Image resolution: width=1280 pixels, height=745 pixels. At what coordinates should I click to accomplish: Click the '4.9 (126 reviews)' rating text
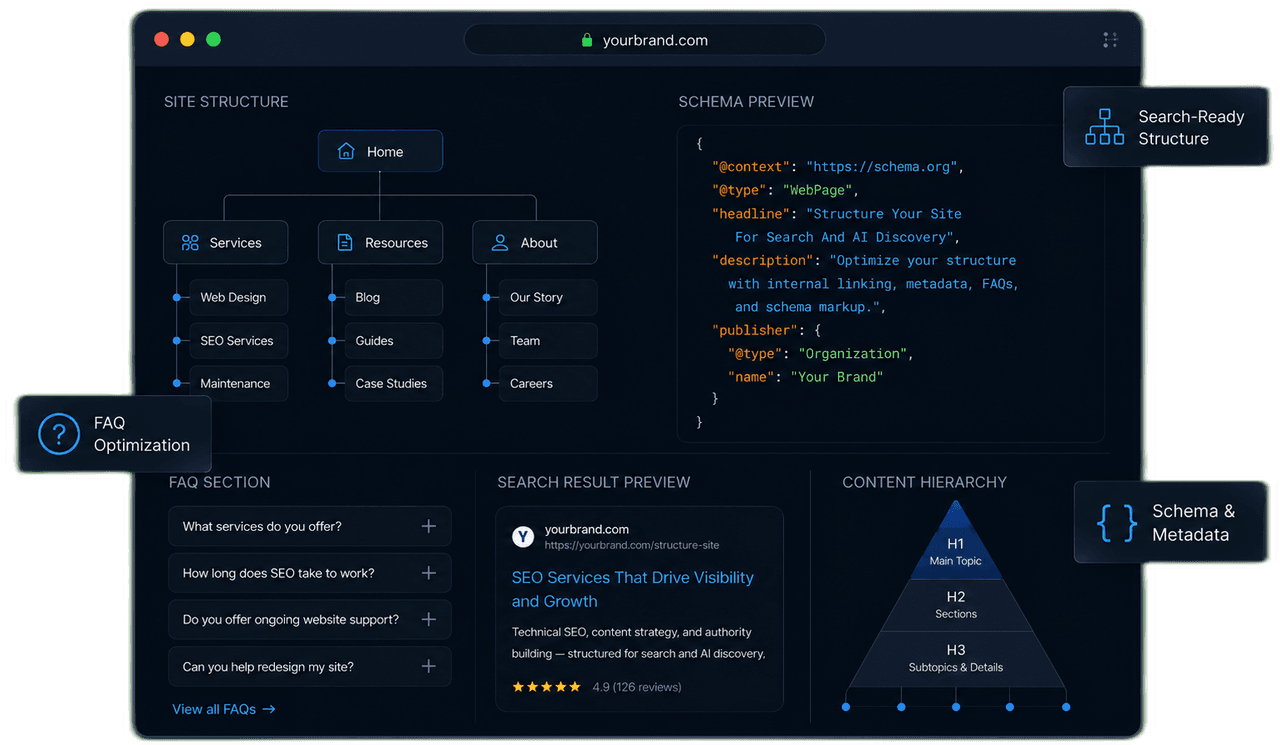click(637, 687)
